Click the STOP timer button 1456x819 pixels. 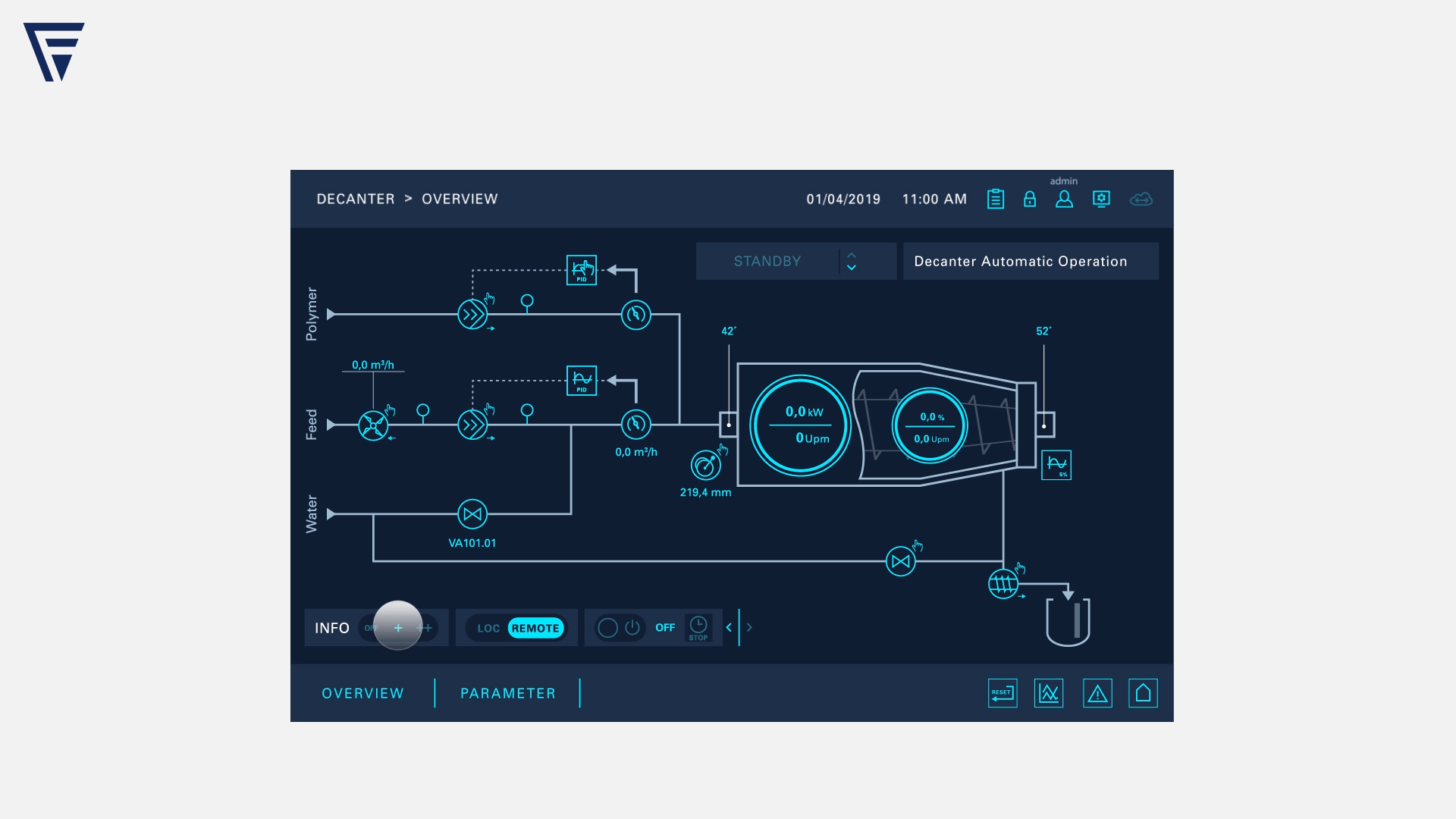(x=698, y=628)
